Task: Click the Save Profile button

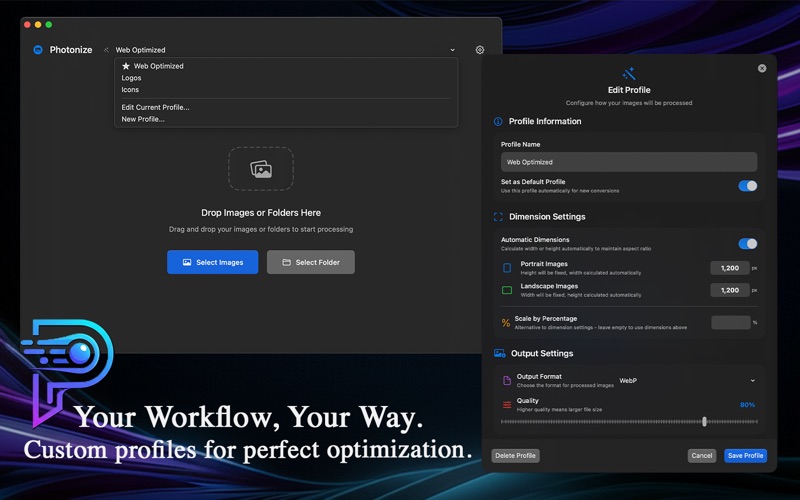Action: (745, 456)
